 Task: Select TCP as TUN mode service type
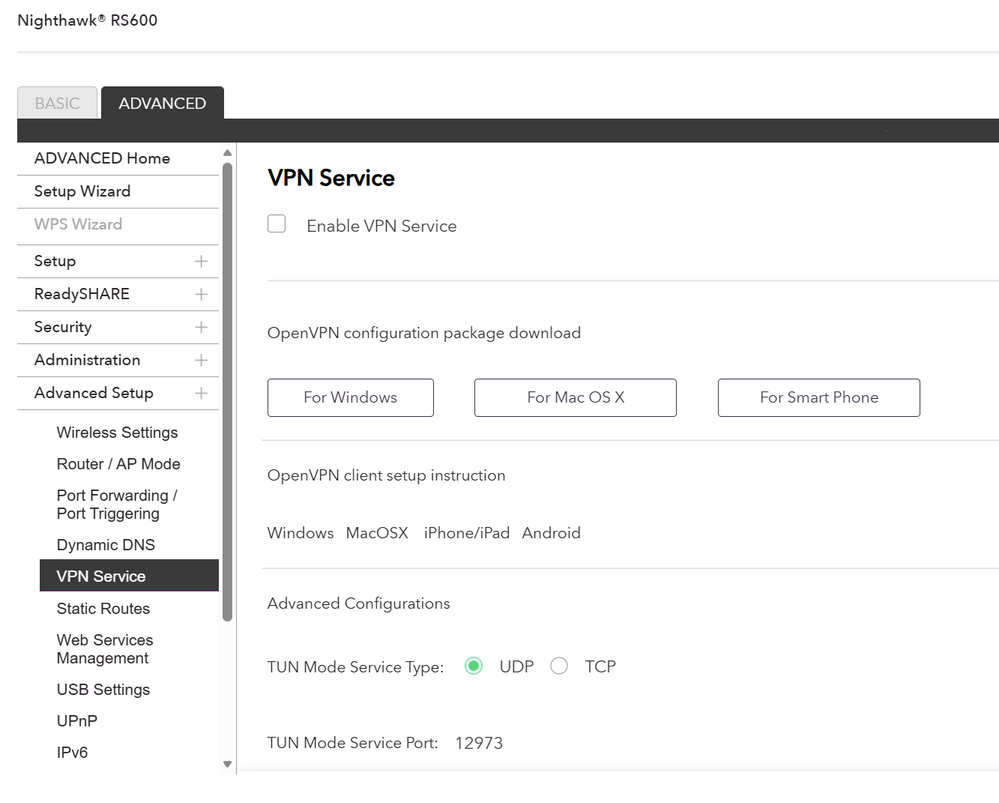click(x=559, y=666)
